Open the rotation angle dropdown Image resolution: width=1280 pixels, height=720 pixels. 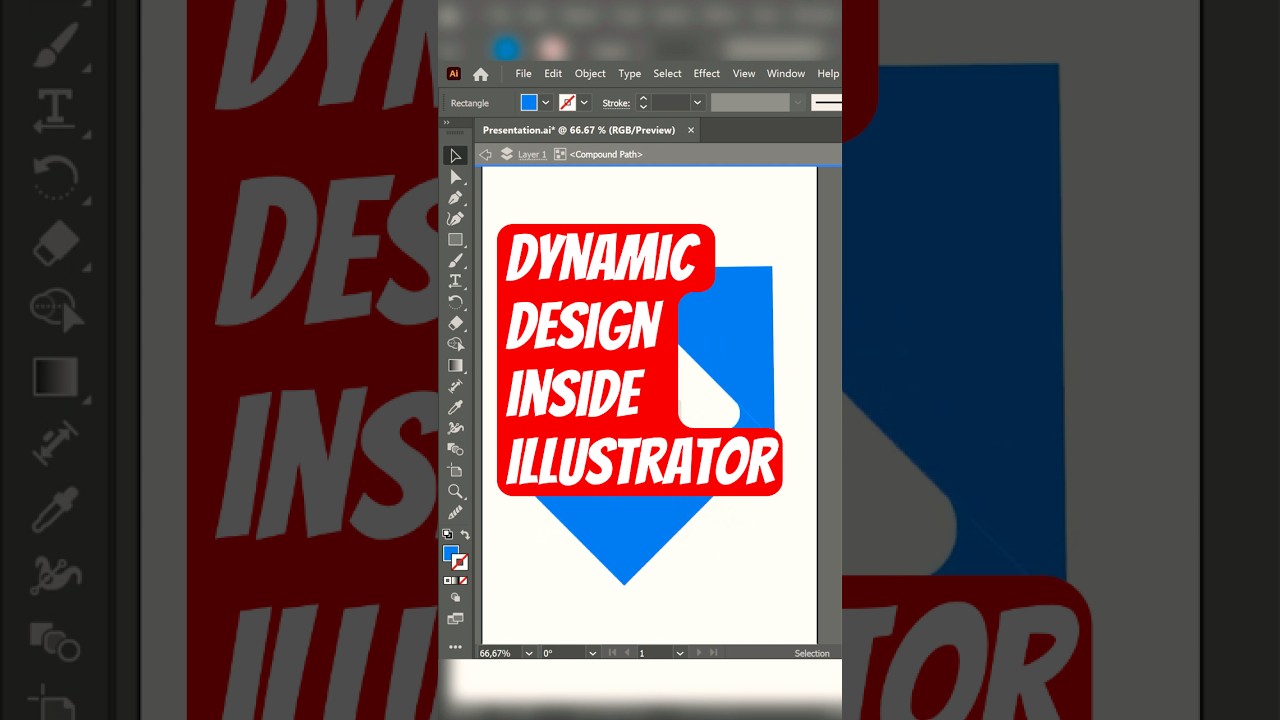click(593, 653)
